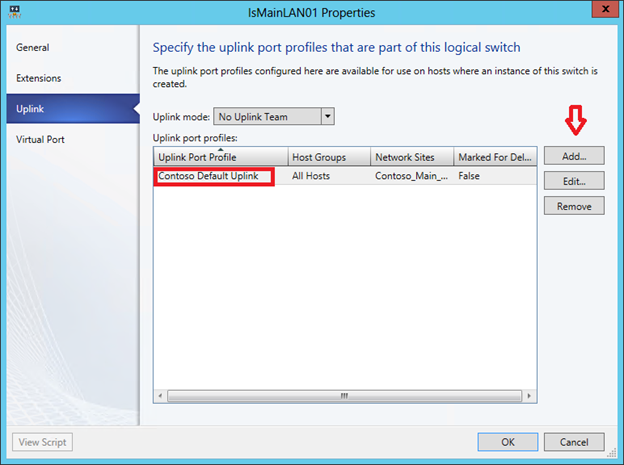
Task: Open the General settings page
Action: coord(73,47)
